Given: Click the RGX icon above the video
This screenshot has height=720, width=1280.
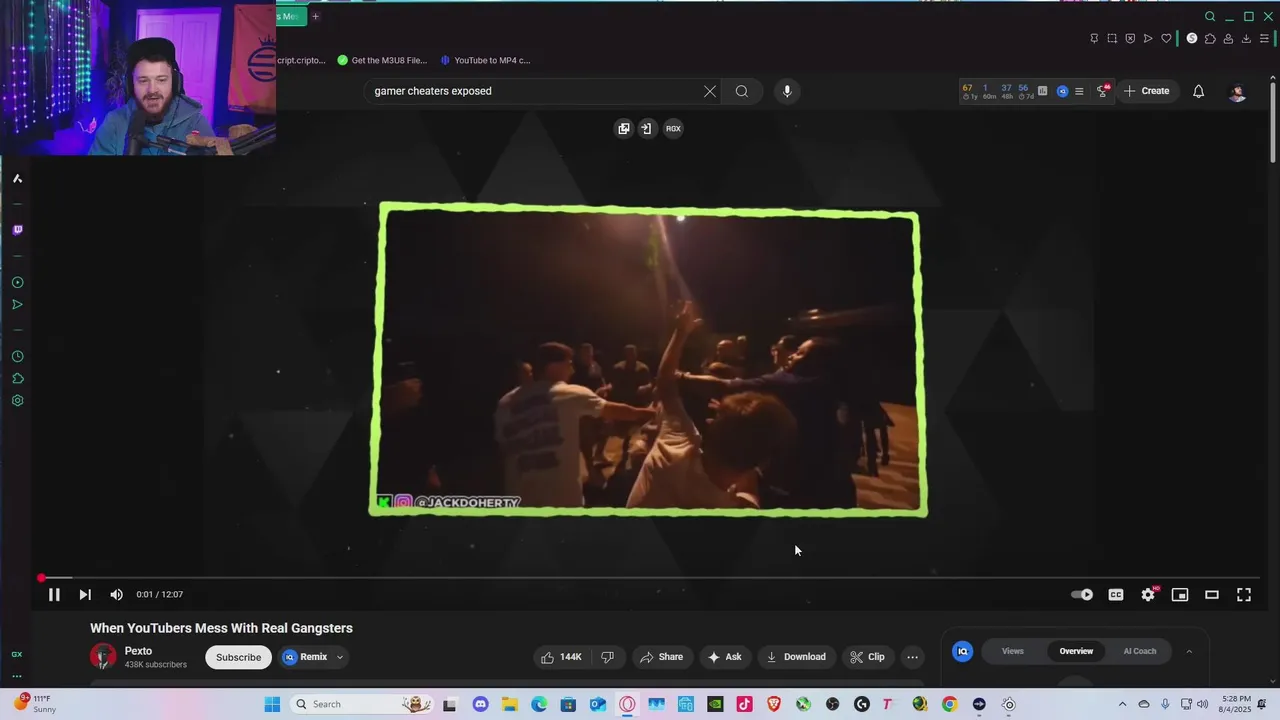Looking at the screenshot, I should point(673,128).
